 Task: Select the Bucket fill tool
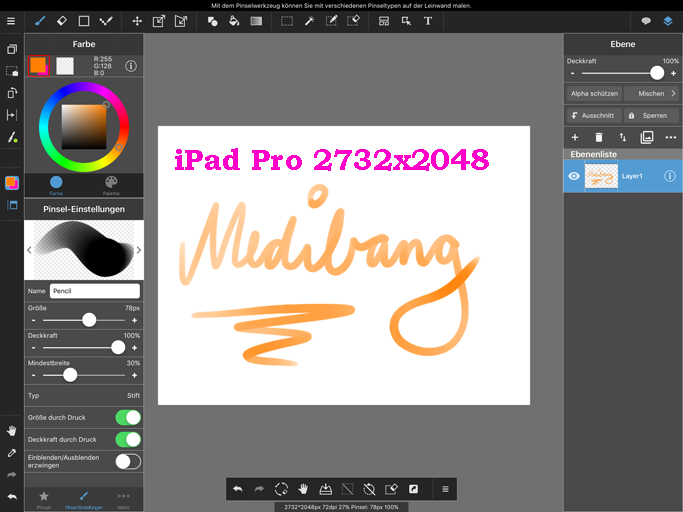point(234,21)
